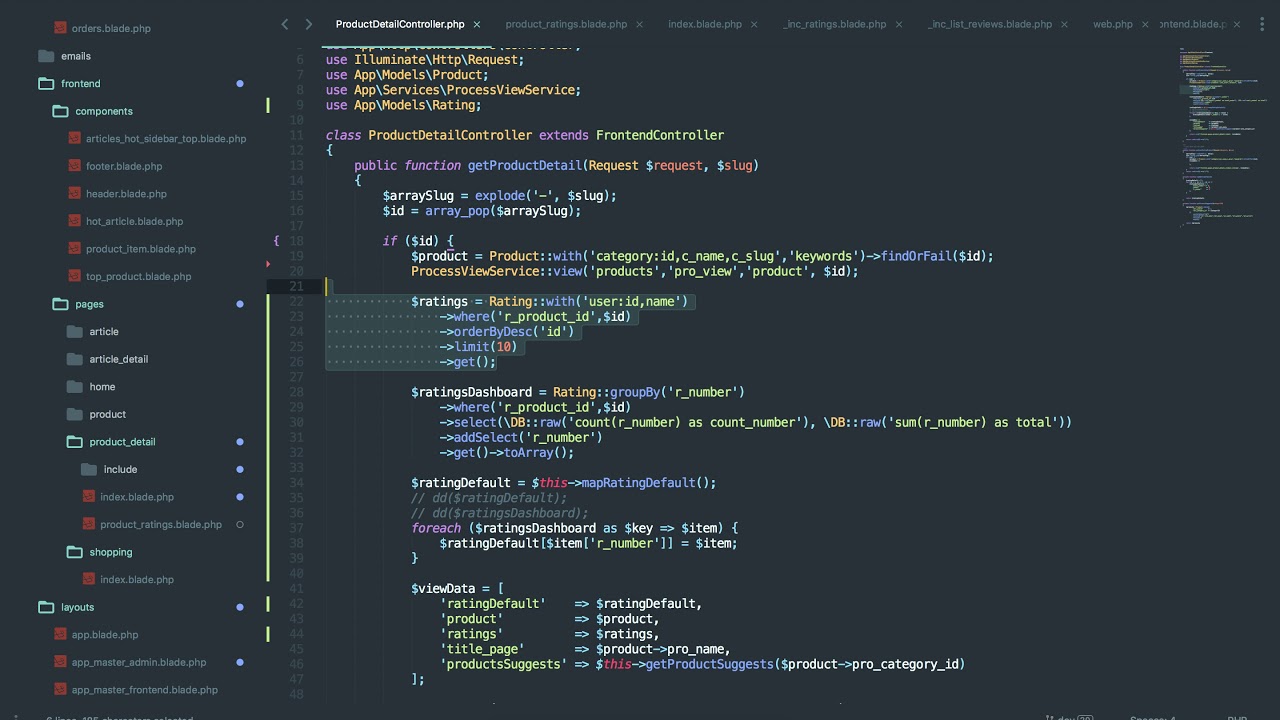Click 'addSelect' on line 31

tap(486, 437)
